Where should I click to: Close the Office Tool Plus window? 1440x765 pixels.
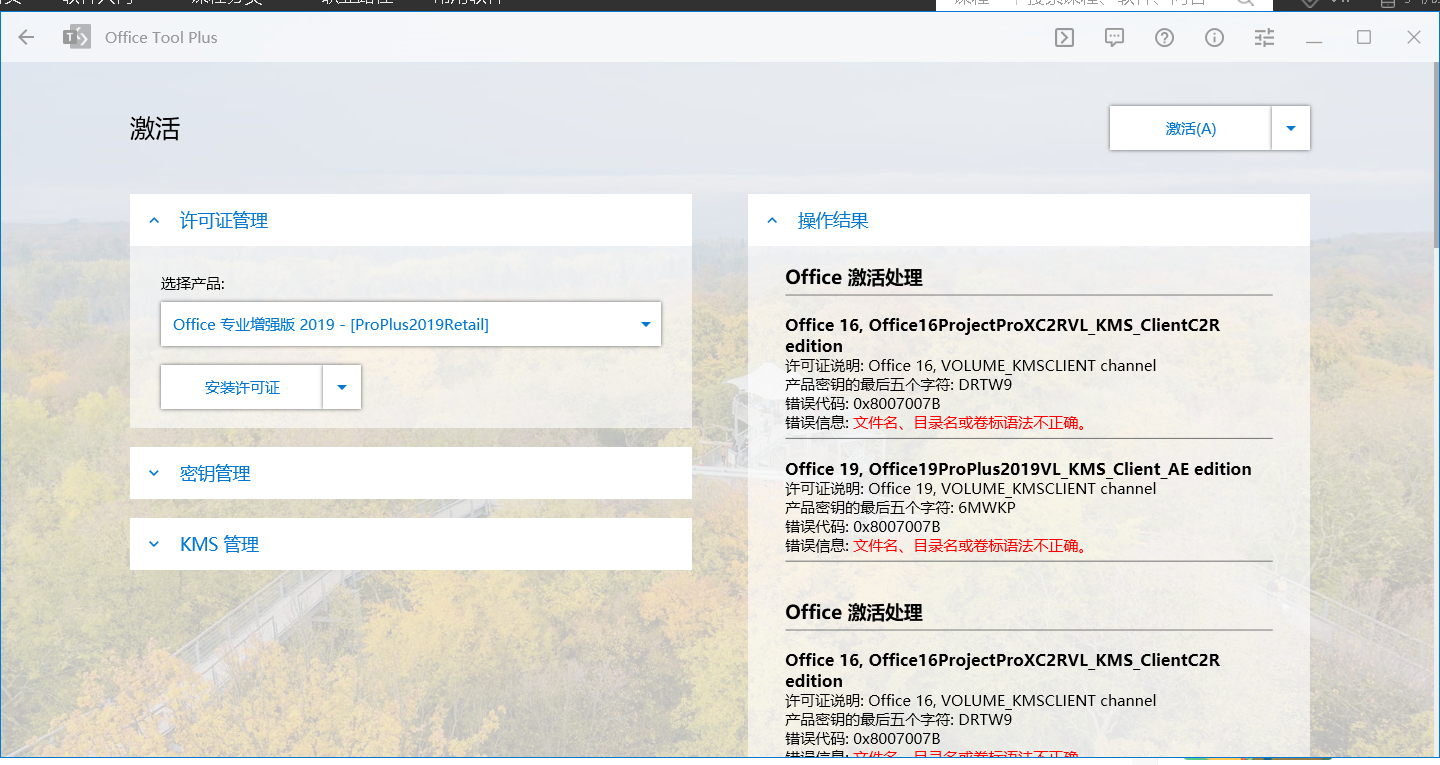coord(1414,37)
